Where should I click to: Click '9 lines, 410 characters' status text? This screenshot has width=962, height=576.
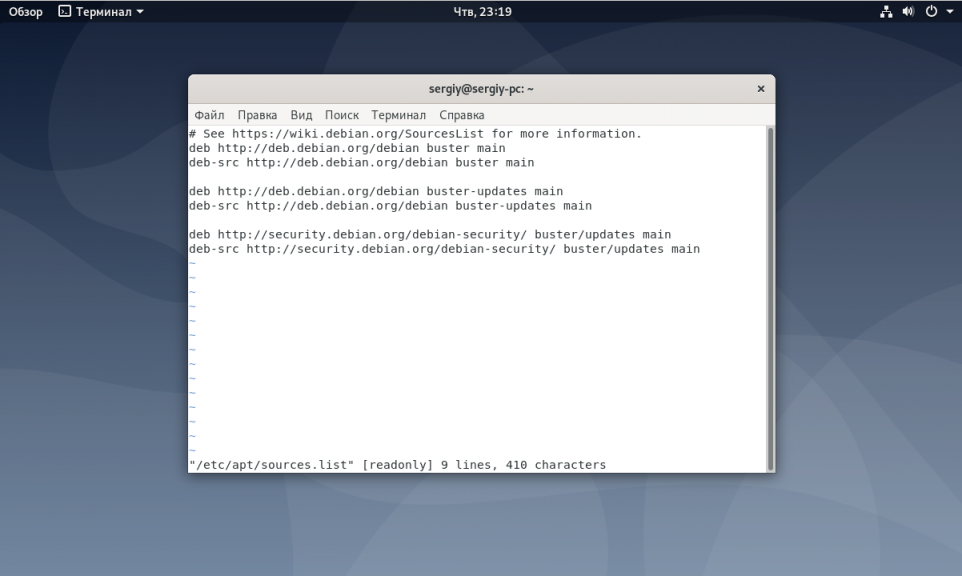[523, 465]
